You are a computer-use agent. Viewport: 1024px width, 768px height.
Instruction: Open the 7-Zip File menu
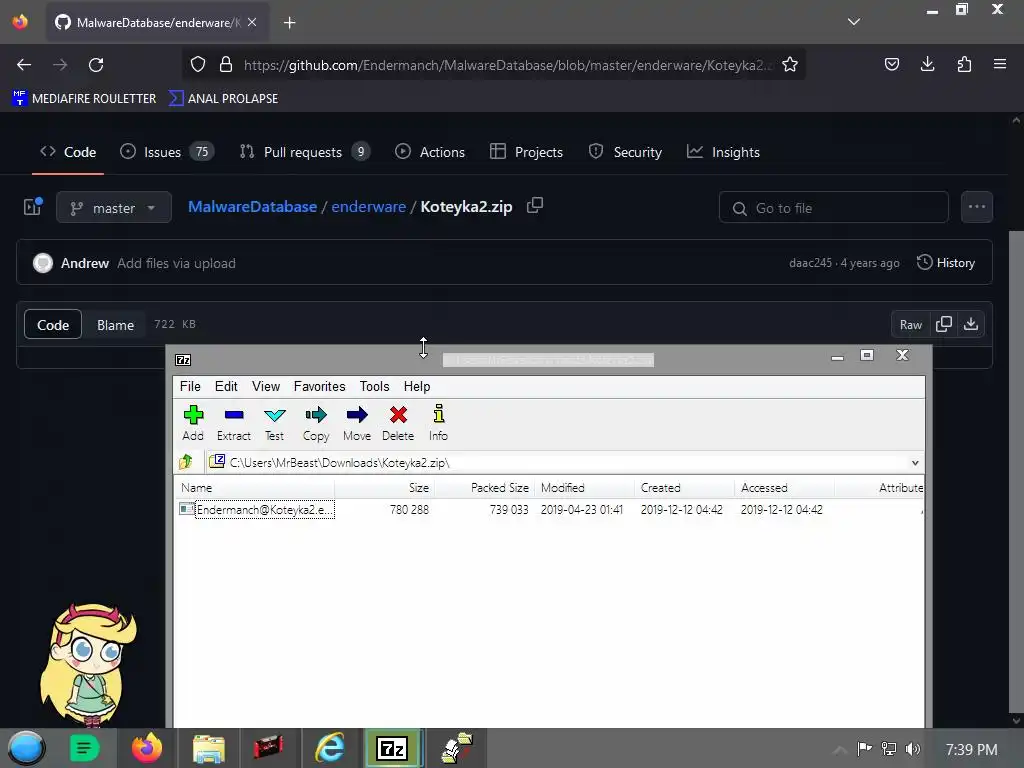tap(190, 387)
